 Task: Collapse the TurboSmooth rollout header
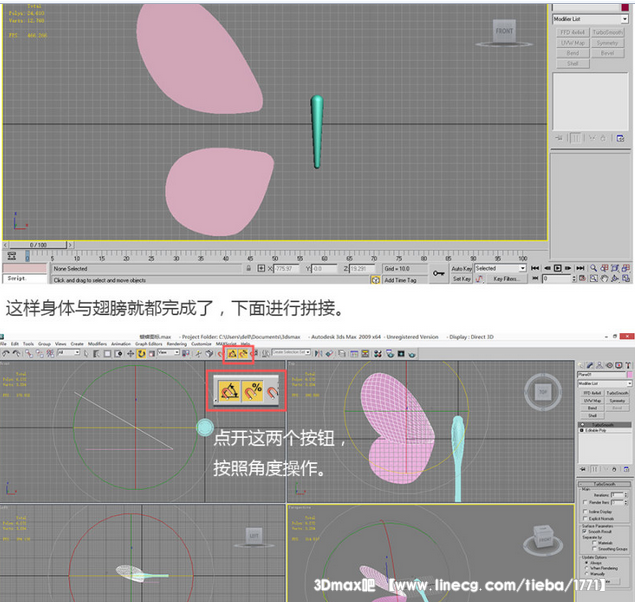click(605, 484)
